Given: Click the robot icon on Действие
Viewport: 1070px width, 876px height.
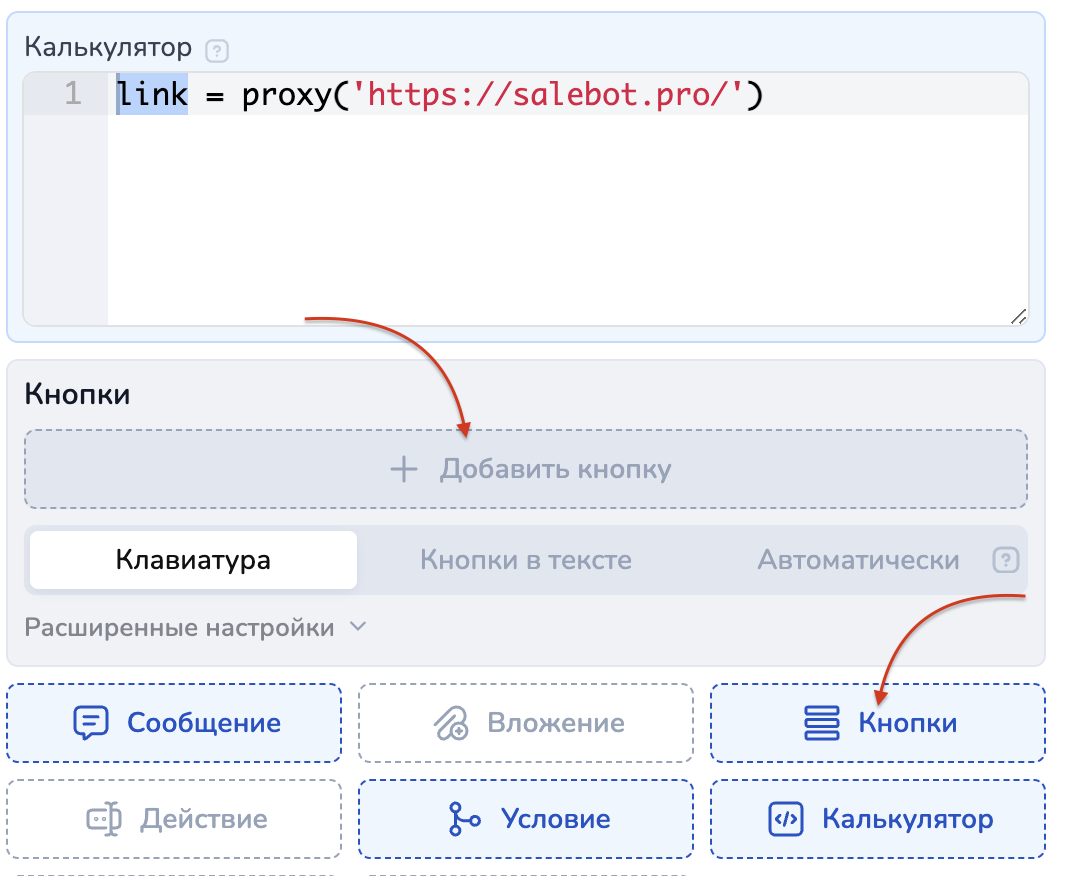Looking at the screenshot, I should point(104,820).
